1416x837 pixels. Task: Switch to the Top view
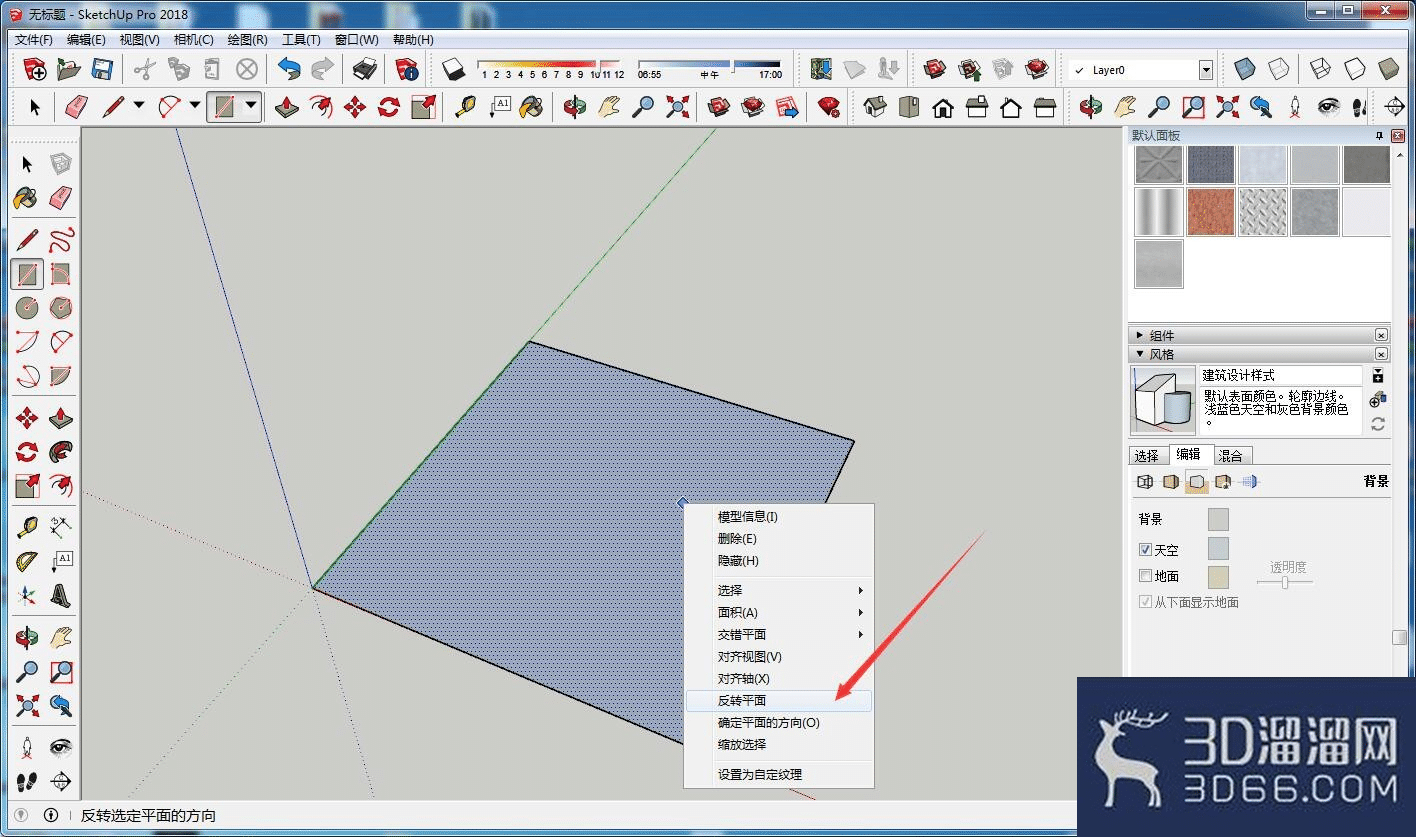click(909, 106)
